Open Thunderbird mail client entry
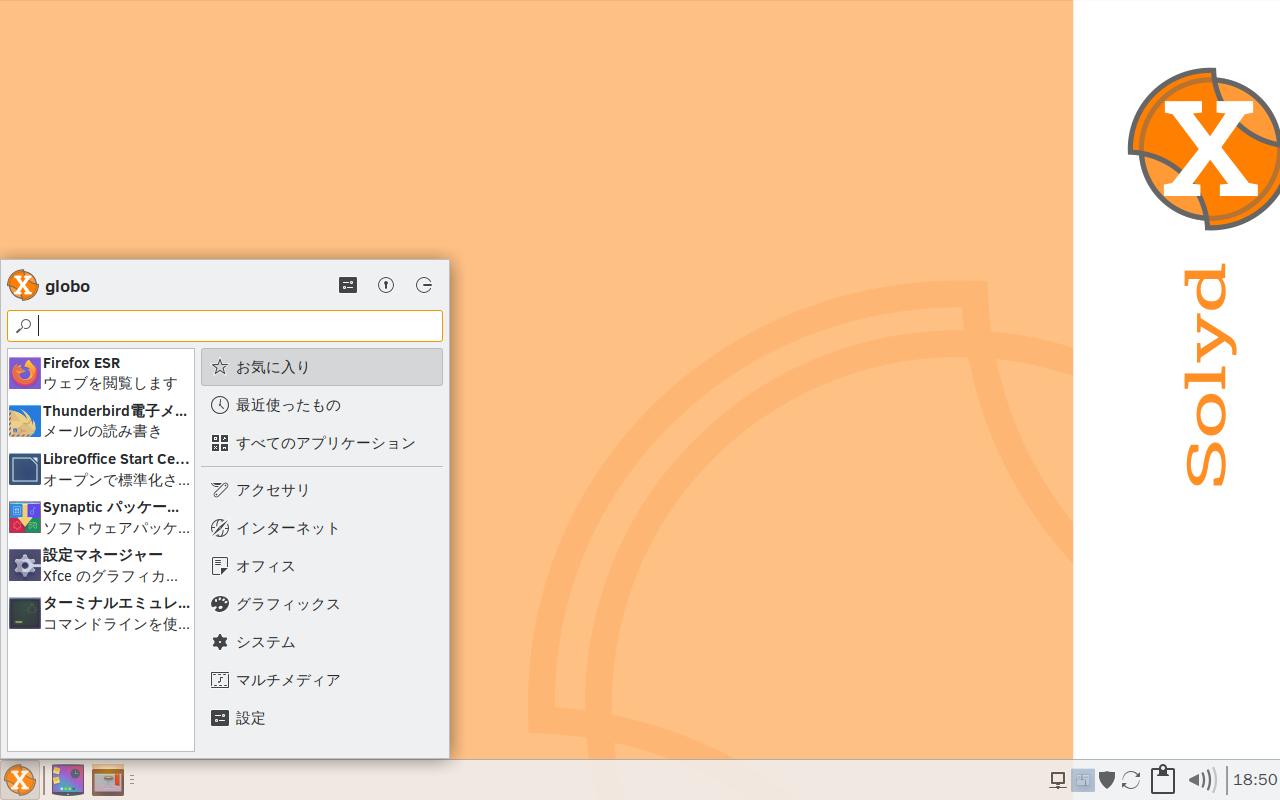The image size is (1280, 800). [x=100, y=421]
